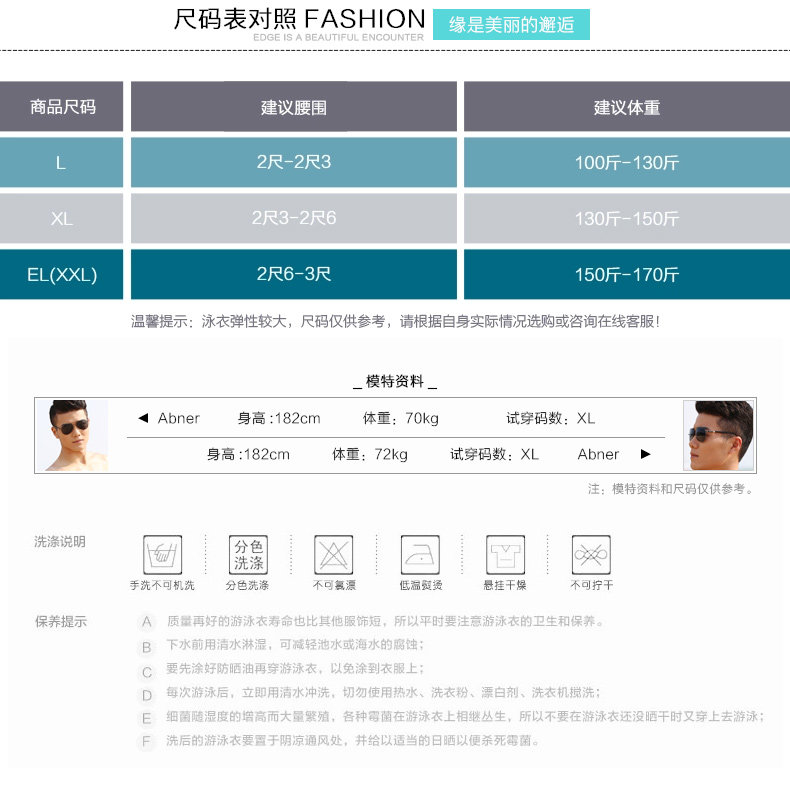
Task: Open the left model photo thumbnail
Action: point(72,435)
